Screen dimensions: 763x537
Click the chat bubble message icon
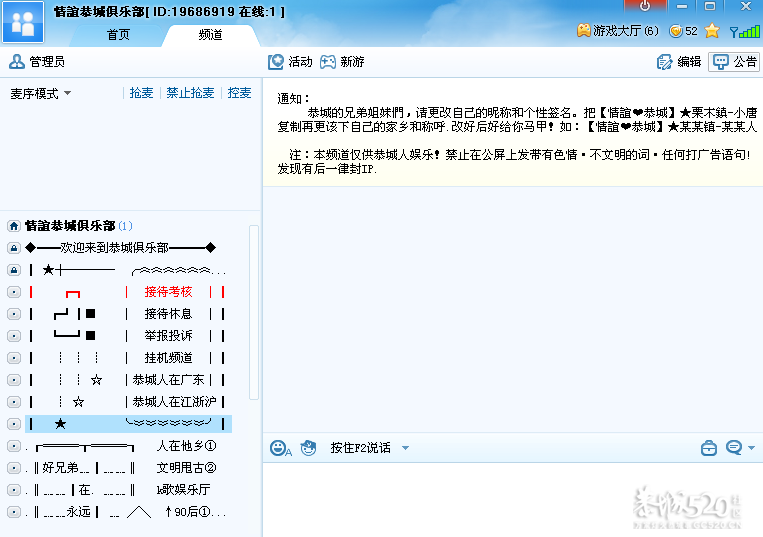tap(734, 448)
